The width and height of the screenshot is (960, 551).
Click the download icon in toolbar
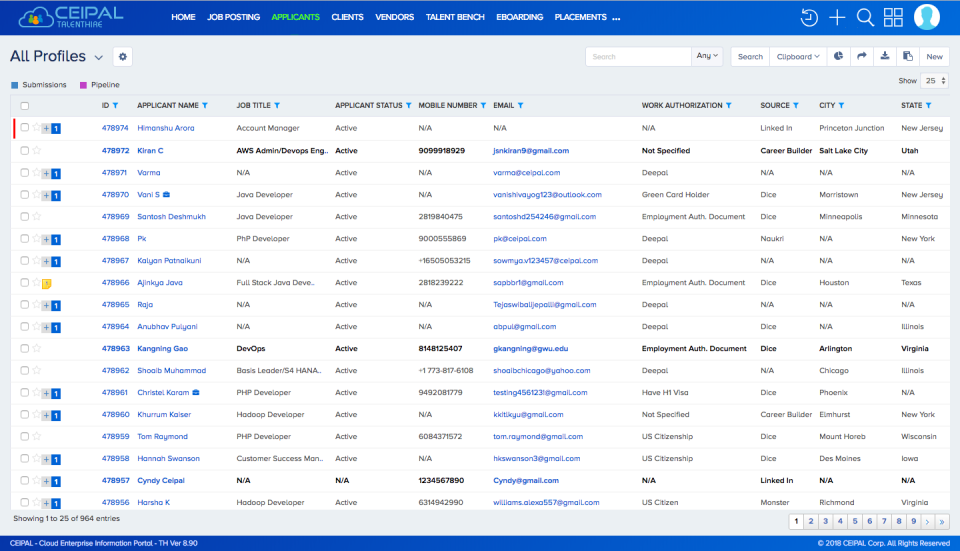coord(885,56)
